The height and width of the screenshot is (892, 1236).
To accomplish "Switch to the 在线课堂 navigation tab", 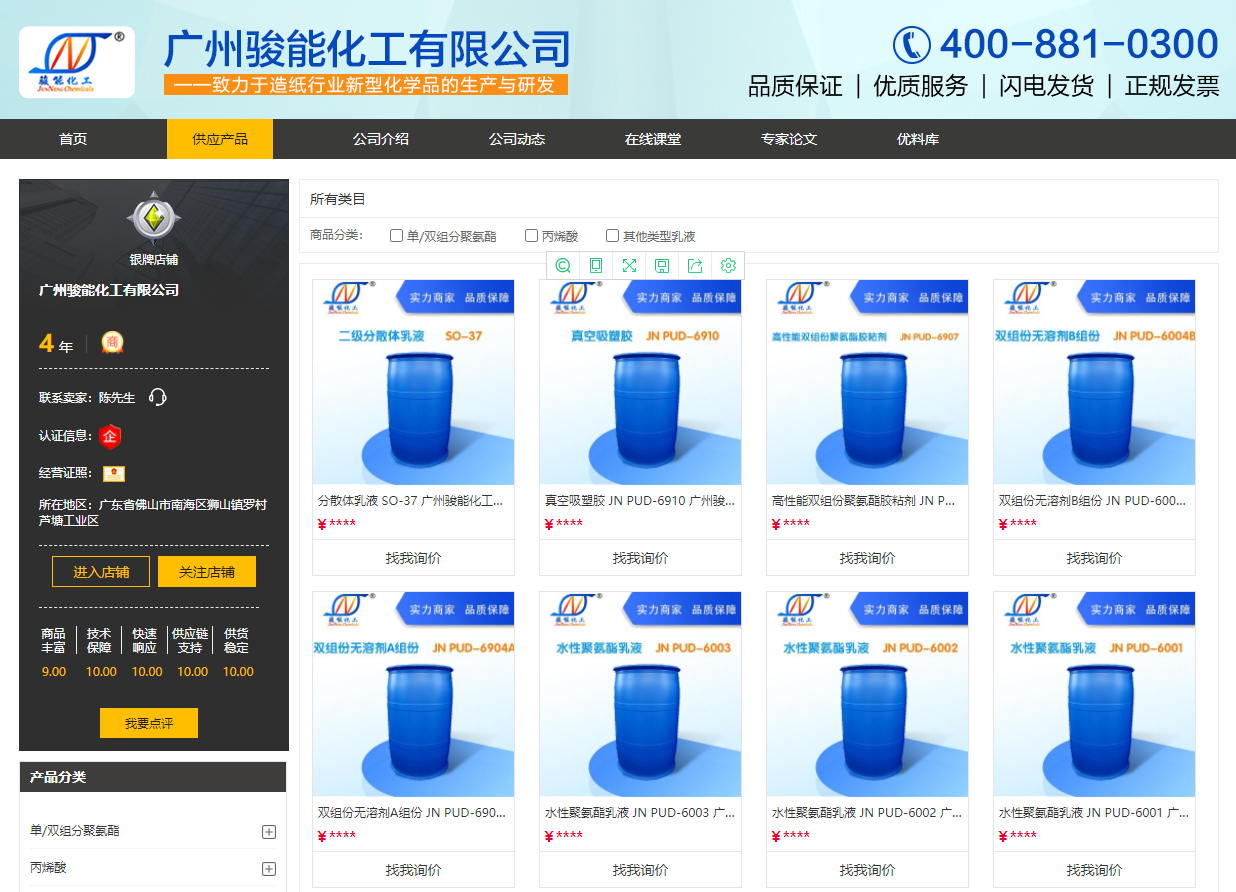I will pos(653,139).
